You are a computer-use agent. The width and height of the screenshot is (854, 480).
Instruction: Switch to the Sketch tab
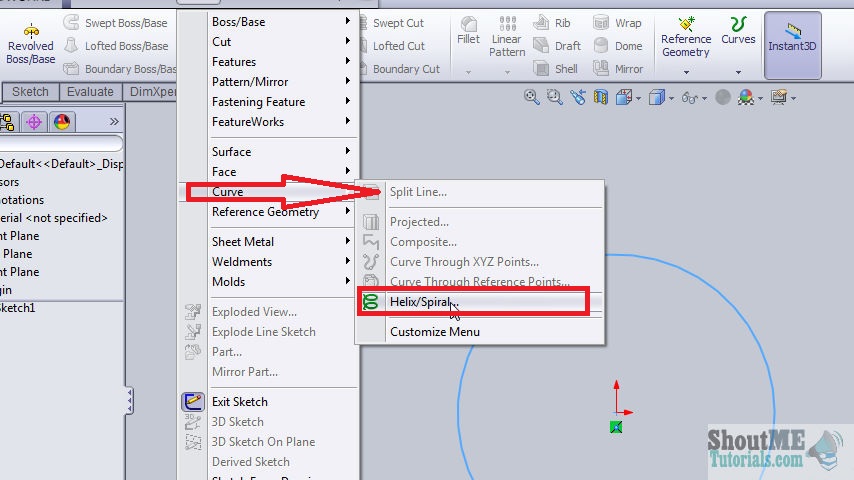pos(30,92)
